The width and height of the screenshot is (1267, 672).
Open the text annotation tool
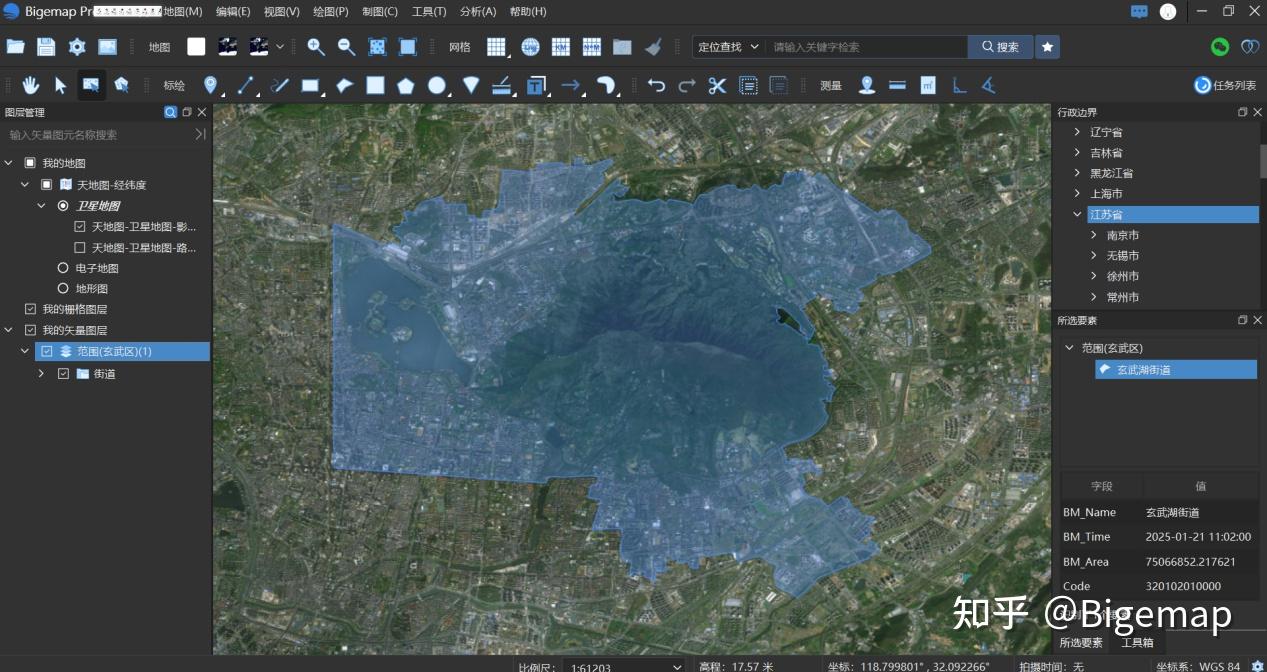(535, 85)
